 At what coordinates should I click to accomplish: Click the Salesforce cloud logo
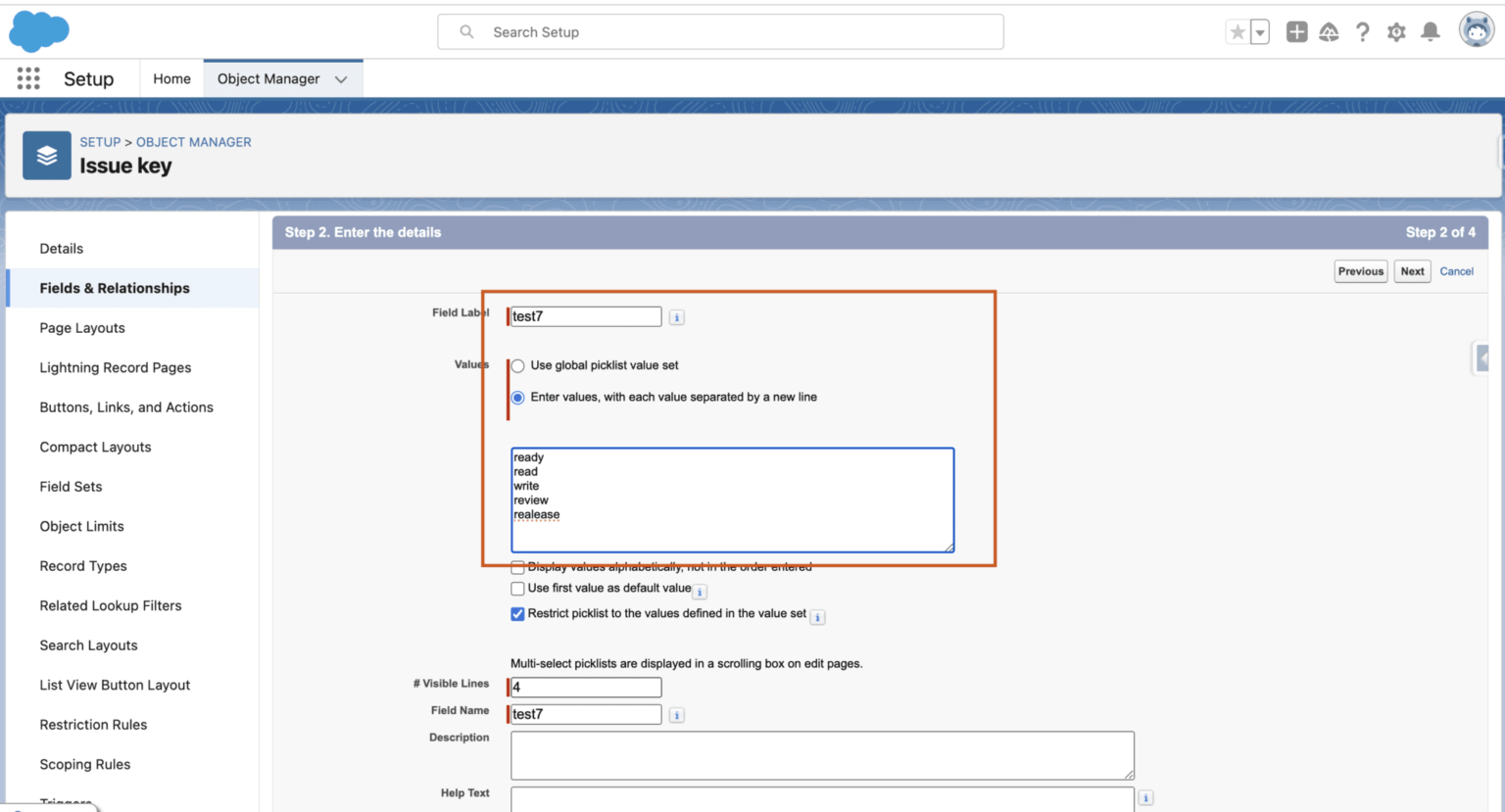tap(38, 30)
